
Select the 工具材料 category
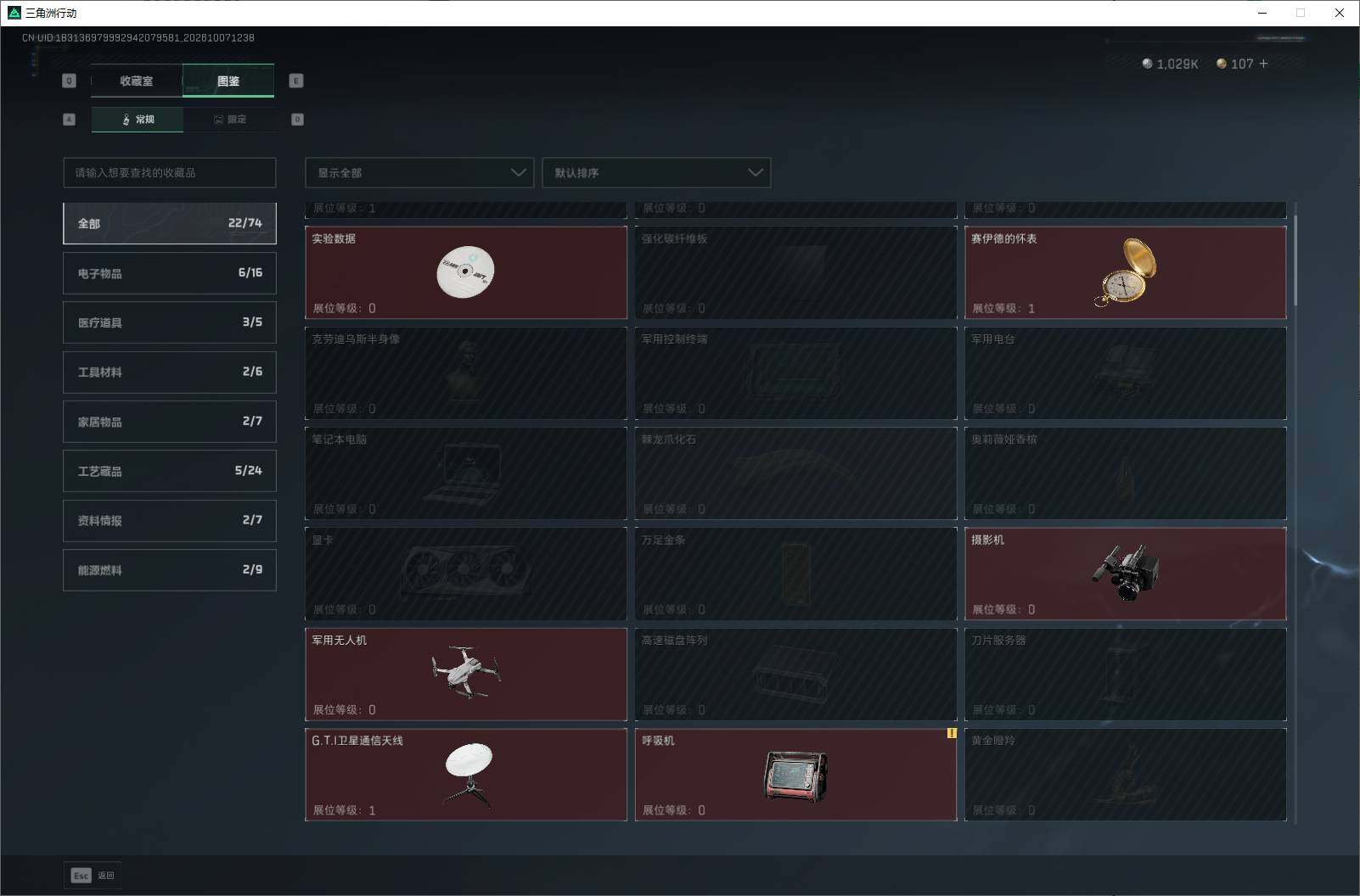coord(170,372)
